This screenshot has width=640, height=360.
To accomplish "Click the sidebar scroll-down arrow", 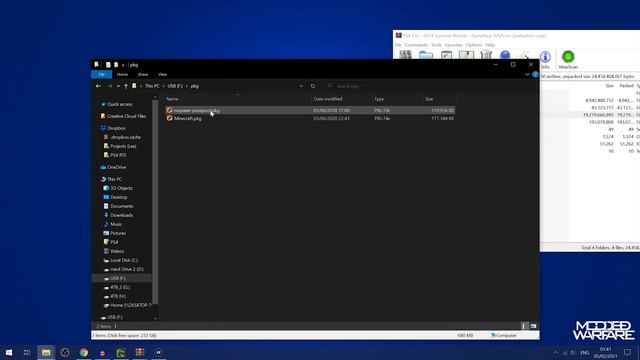I will [x=155, y=318].
